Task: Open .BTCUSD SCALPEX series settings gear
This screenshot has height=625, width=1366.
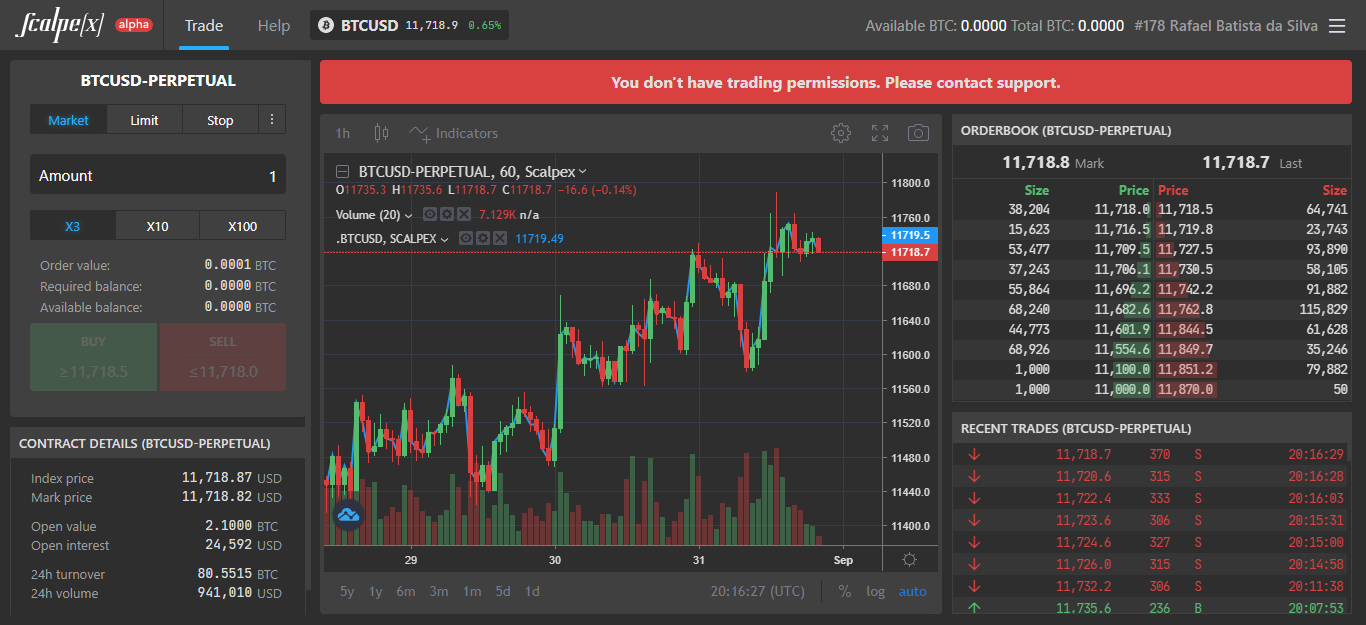Action: point(483,238)
